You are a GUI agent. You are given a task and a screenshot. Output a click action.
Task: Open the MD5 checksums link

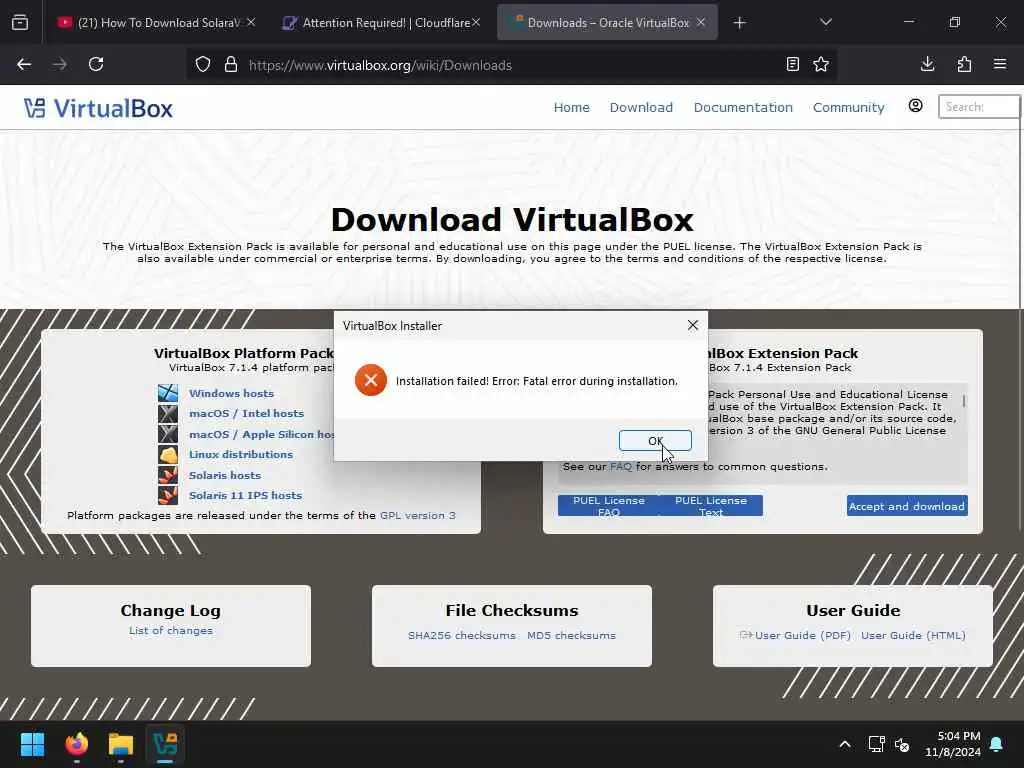[x=571, y=635]
